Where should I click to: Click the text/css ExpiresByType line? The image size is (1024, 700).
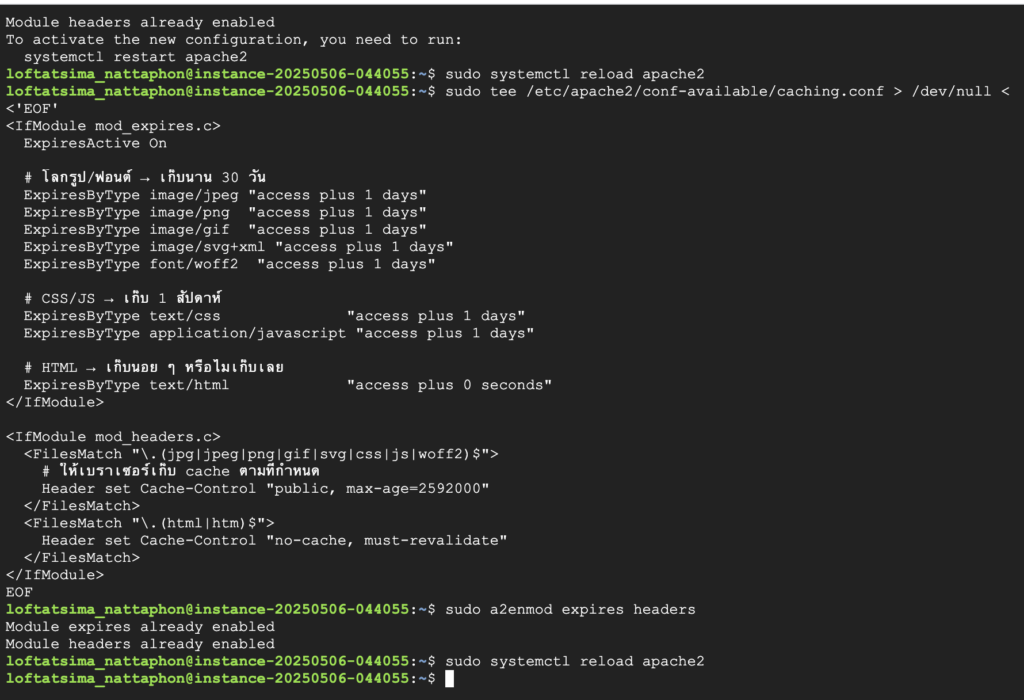274,316
